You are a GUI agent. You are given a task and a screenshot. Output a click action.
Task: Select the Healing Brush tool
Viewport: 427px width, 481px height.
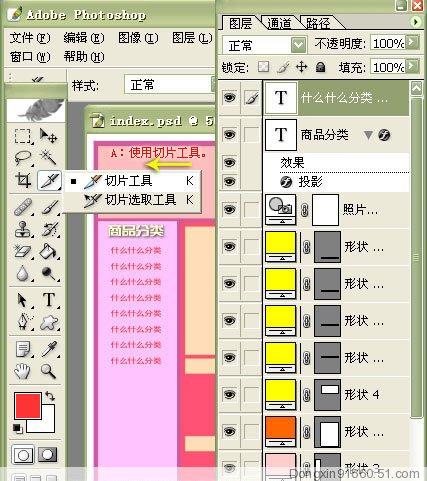click(23, 207)
